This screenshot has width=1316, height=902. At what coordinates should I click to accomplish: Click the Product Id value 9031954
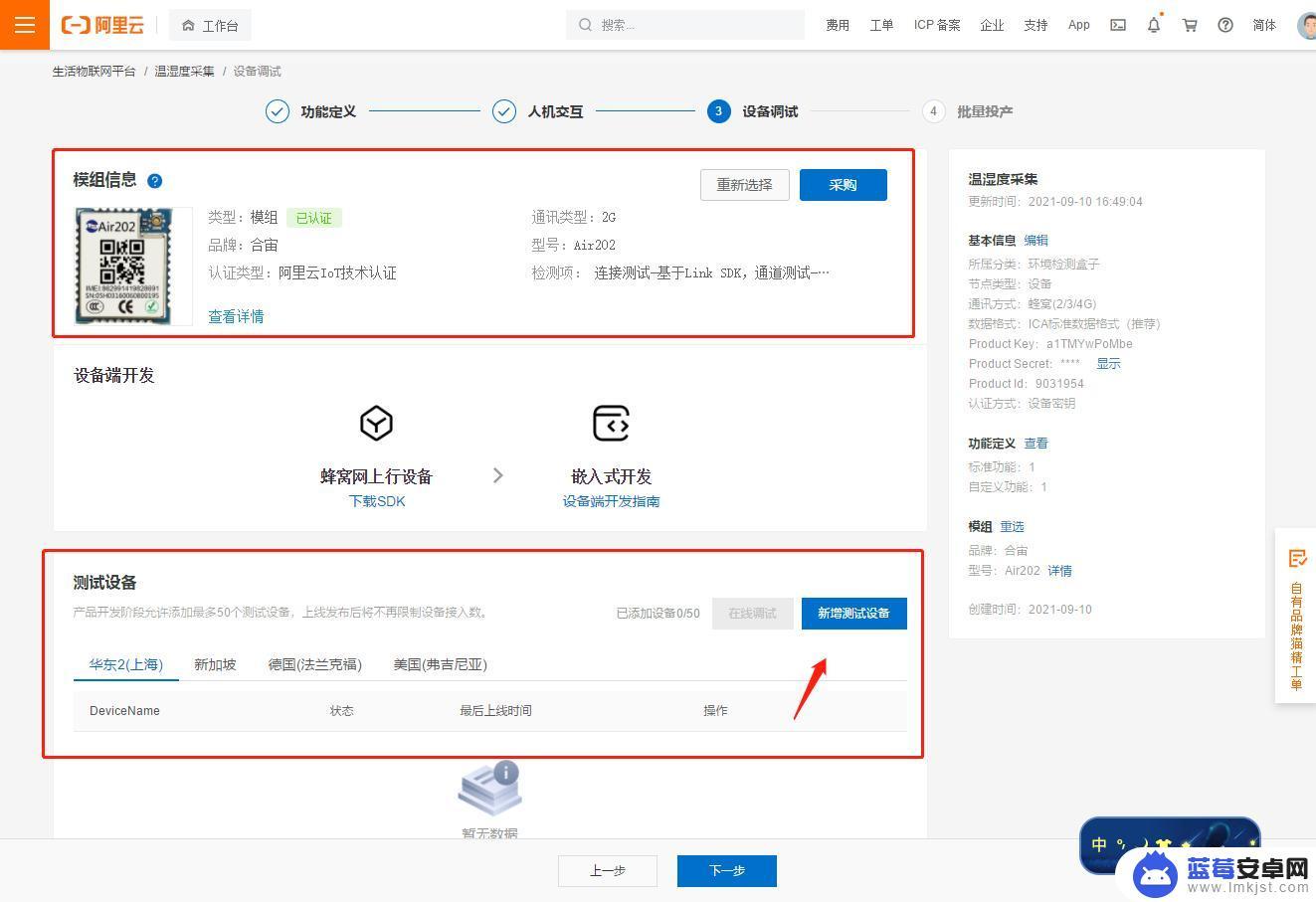(1059, 384)
